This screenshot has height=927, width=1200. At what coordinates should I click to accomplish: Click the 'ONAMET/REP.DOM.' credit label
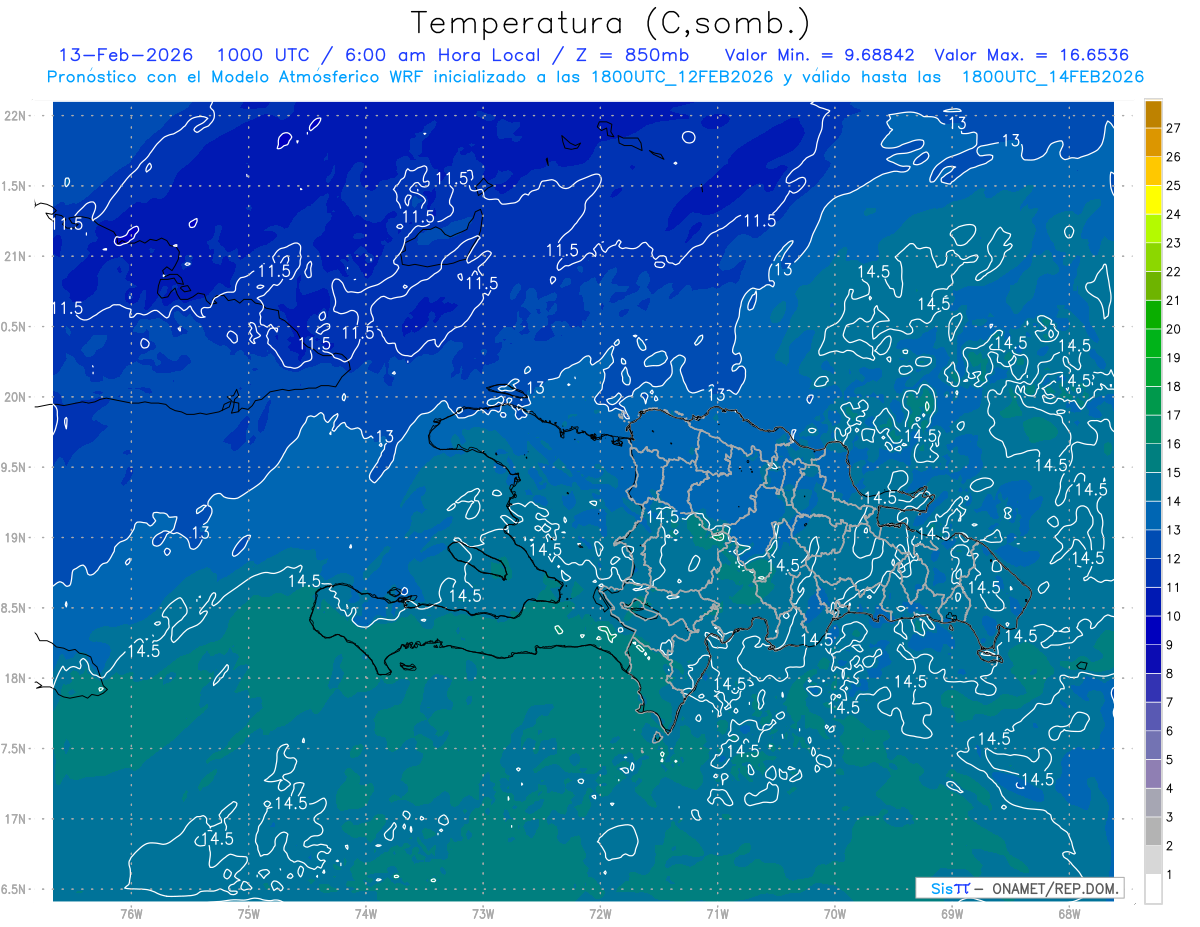tap(1055, 888)
